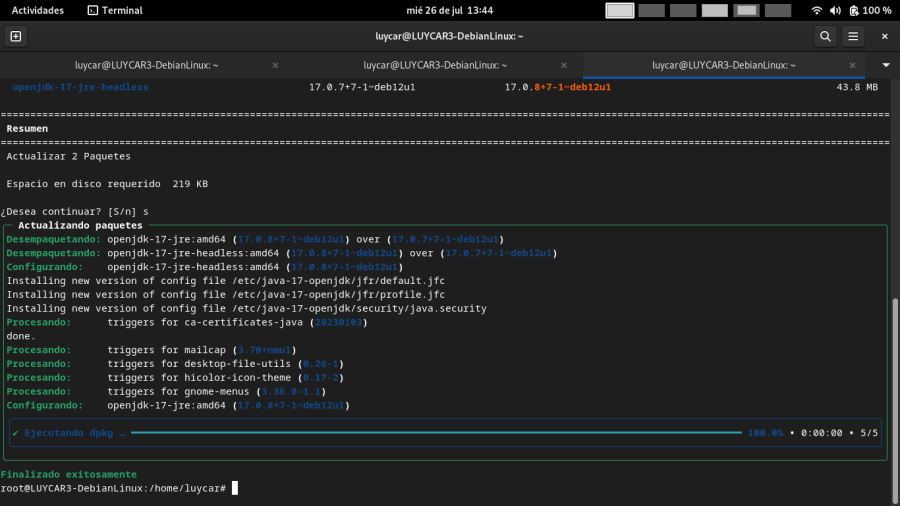Click the volume speaker icon
Image resolution: width=900 pixels, height=506 pixels.
pos(834,10)
